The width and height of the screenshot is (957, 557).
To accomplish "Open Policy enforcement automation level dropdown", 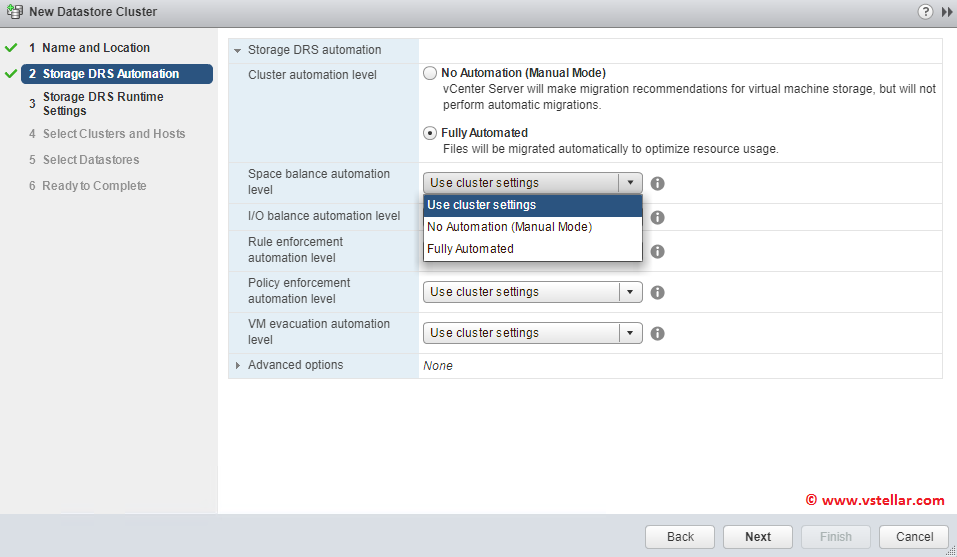I will pyautogui.click(x=532, y=292).
